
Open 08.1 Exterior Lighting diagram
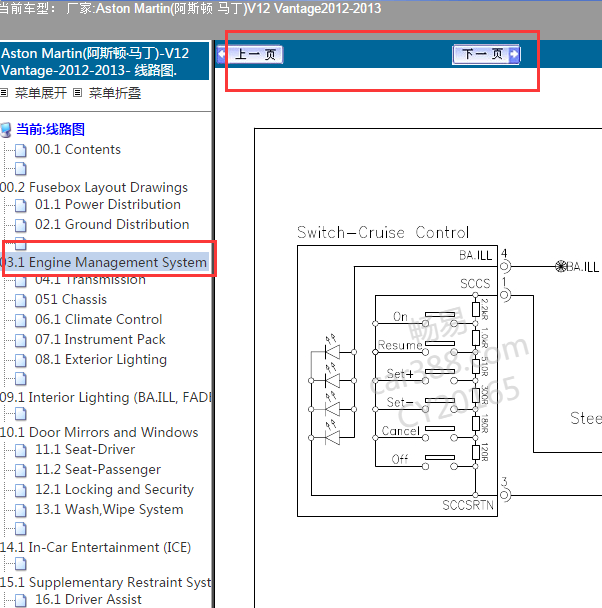tap(101, 359)
